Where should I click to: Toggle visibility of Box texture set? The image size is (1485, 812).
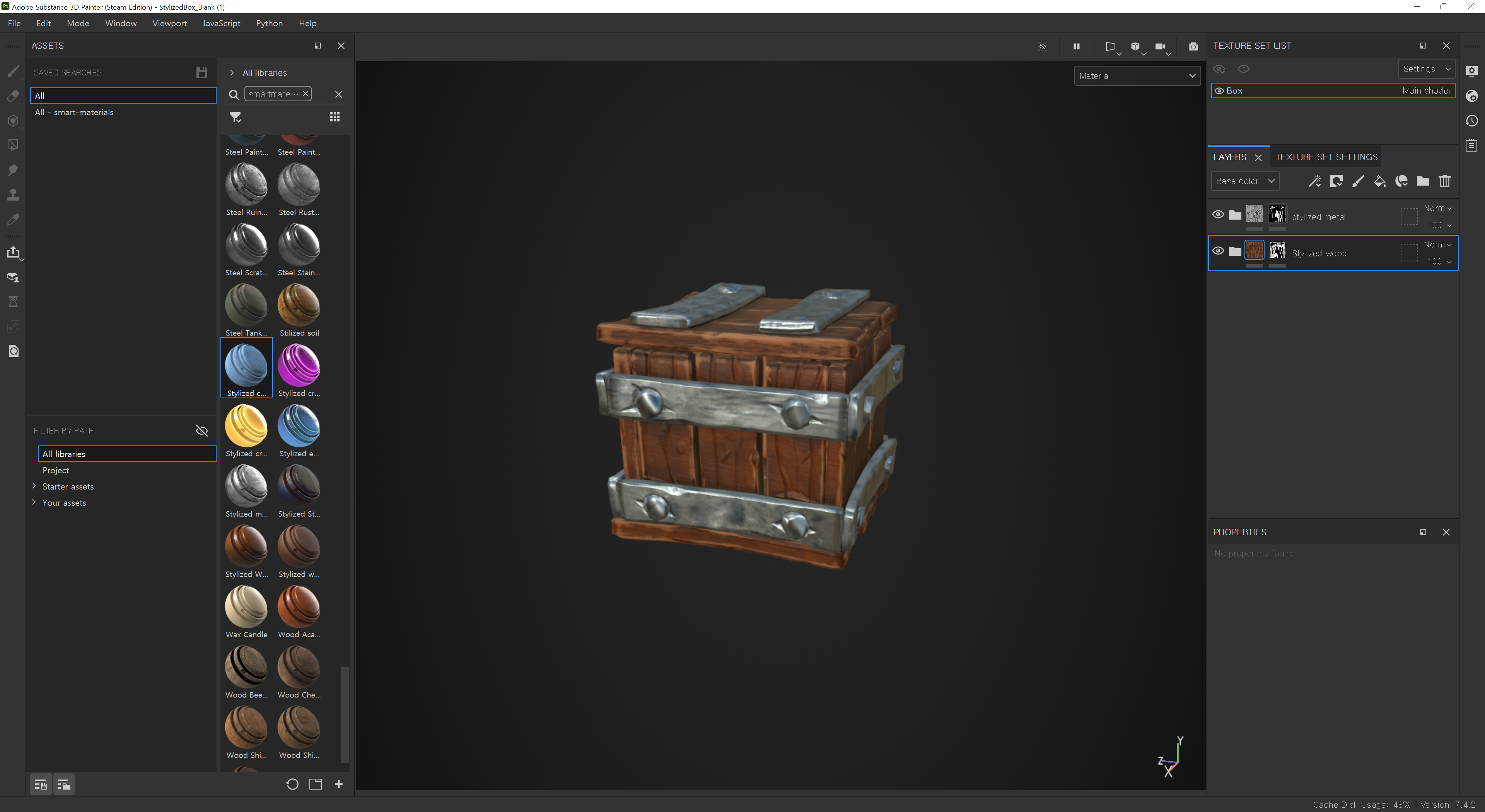pos(1219,90)
